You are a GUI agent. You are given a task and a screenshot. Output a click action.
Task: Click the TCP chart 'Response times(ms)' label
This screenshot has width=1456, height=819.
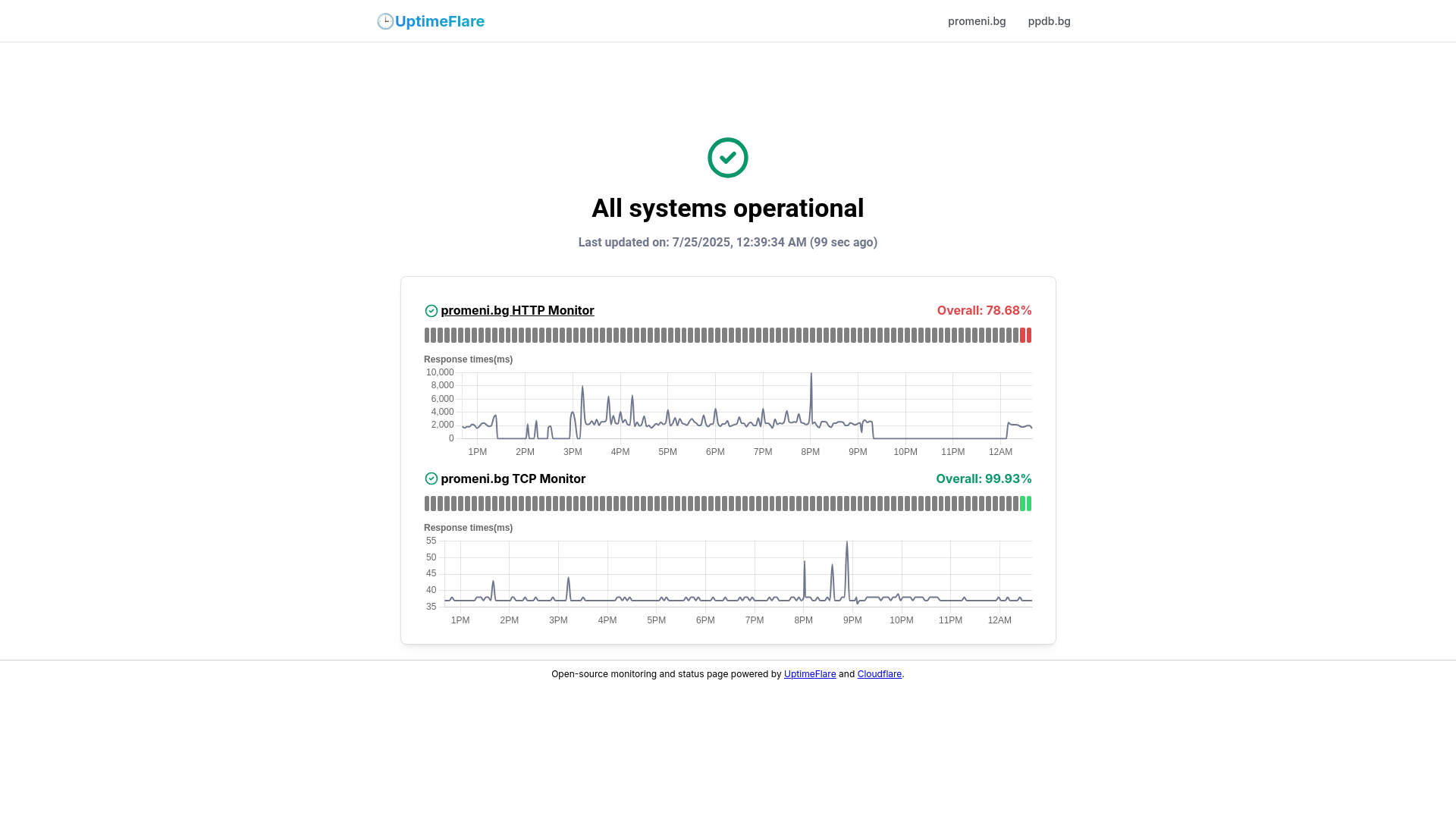point(468,528)
